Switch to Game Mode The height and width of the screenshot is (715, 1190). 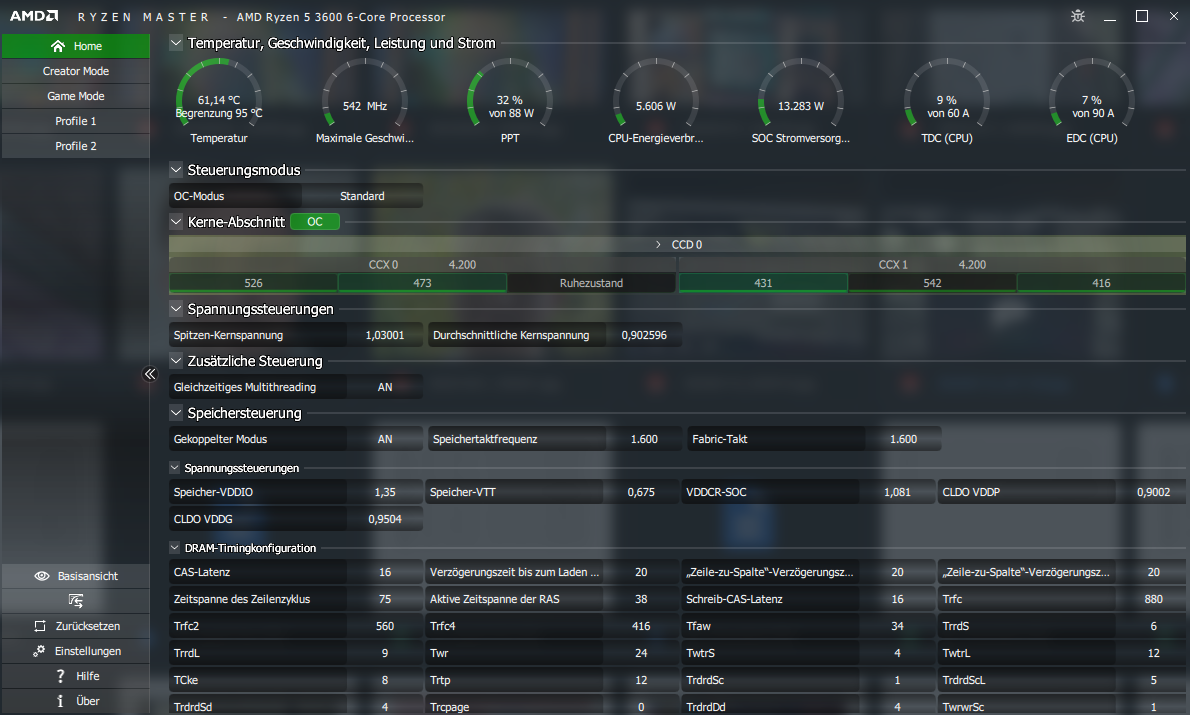pyautogui.click(x=76, y=96)
